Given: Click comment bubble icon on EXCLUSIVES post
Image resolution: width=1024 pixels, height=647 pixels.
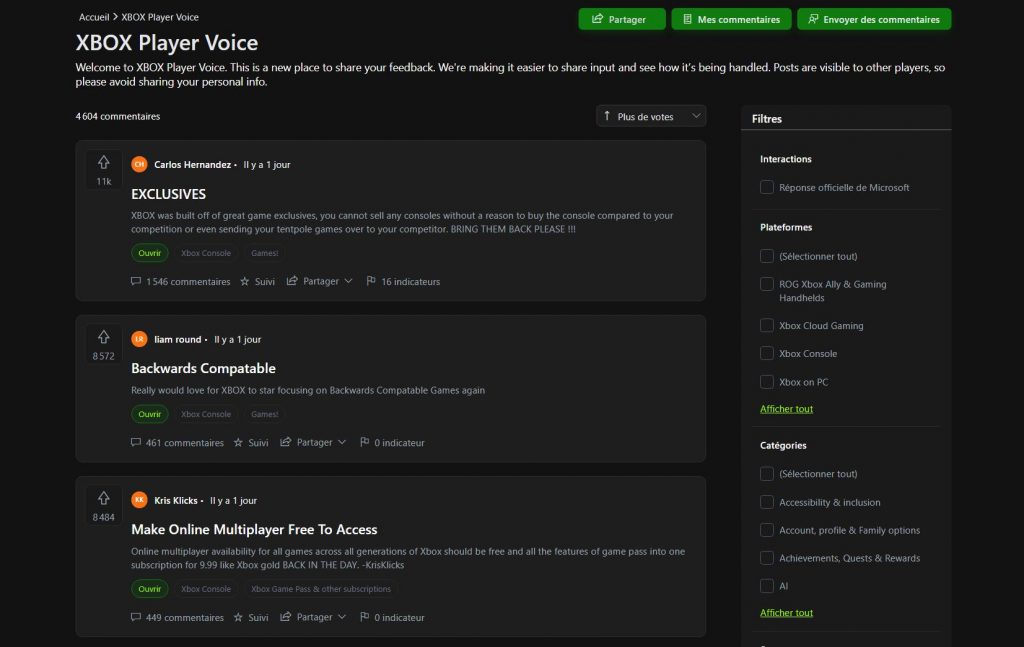Looking at the screenshot, I should 136,281.
